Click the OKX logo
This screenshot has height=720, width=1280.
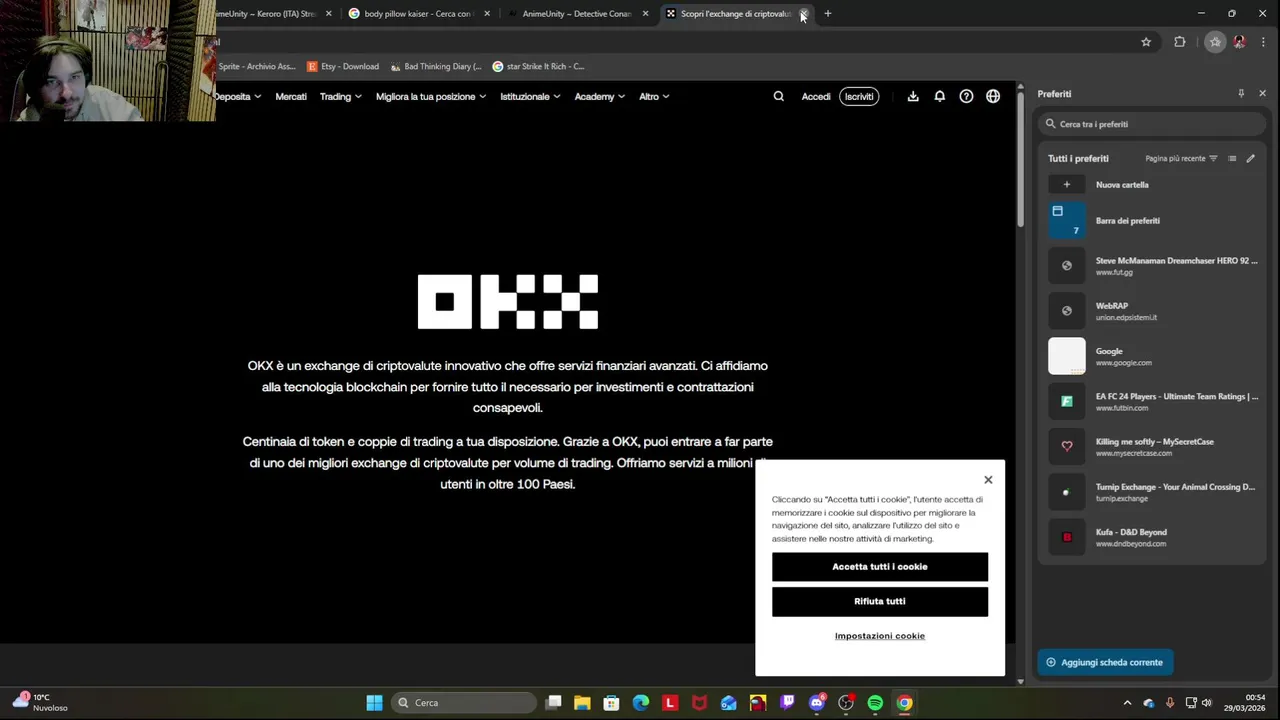tap(508, 302)
